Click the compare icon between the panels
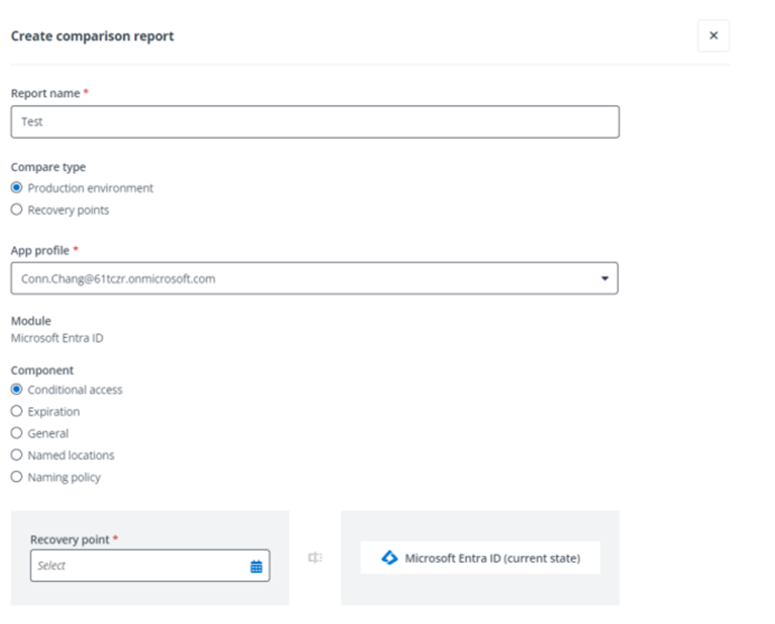This screenshot has height=624, width=775. [x=315, y=558]
